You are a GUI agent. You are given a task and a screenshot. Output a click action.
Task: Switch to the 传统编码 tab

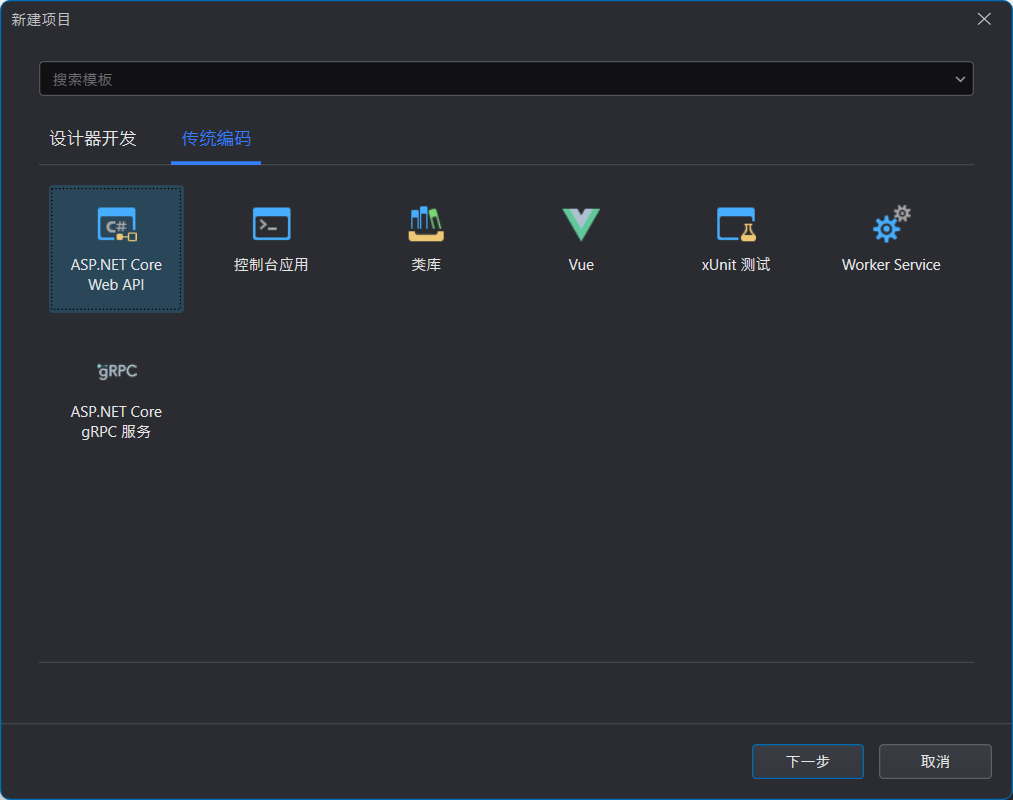(x=216, y=138)
